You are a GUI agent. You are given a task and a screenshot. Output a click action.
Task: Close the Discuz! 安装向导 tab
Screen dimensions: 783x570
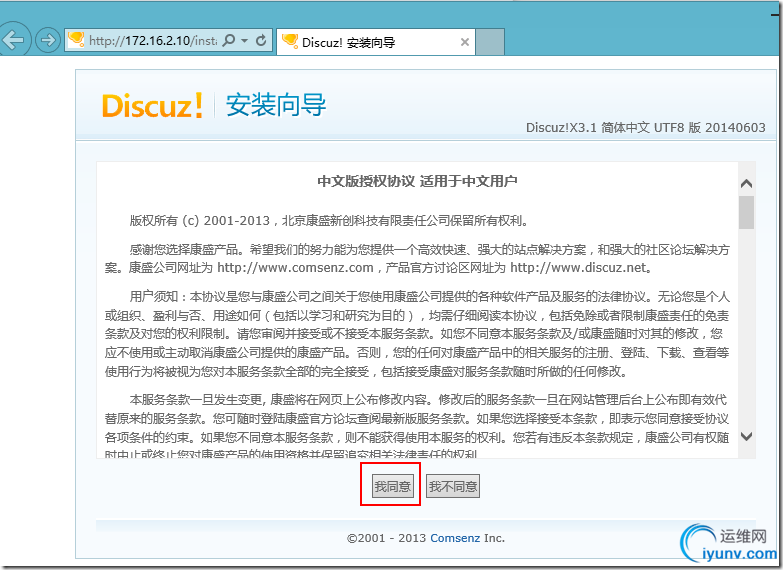tap(464, 42)
